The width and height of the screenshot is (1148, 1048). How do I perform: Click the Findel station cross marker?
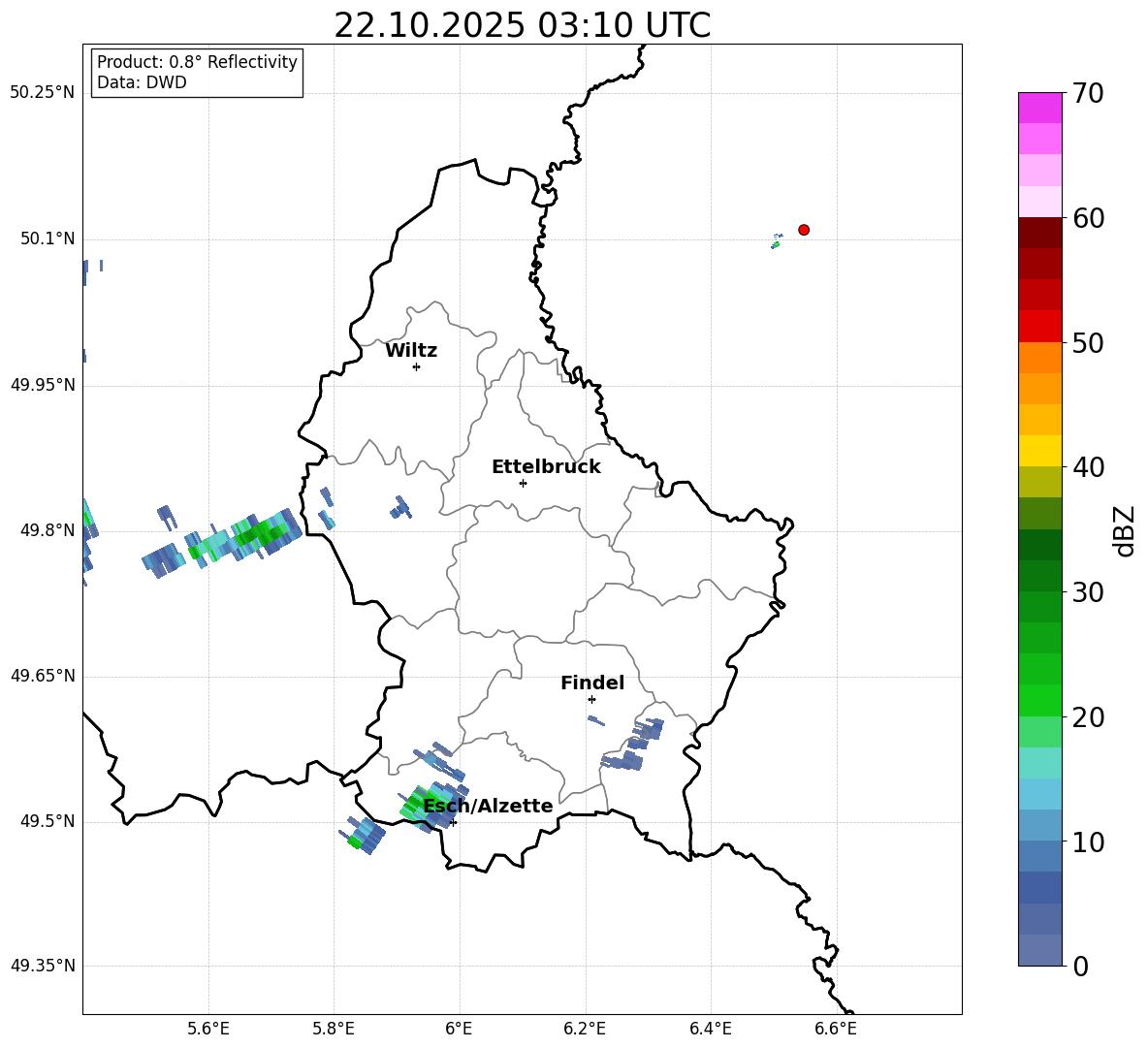tap(591, 699)
